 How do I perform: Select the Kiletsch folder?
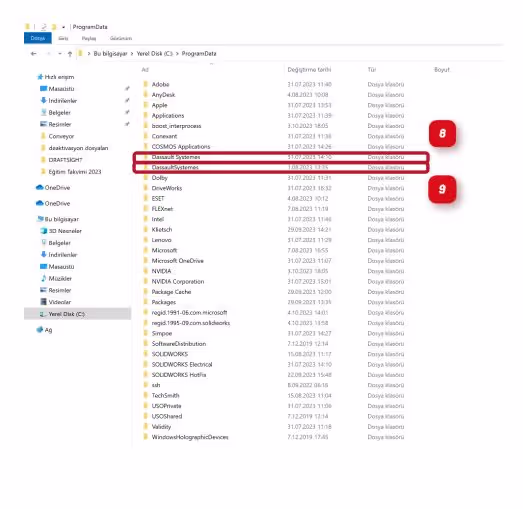[162, 229]
